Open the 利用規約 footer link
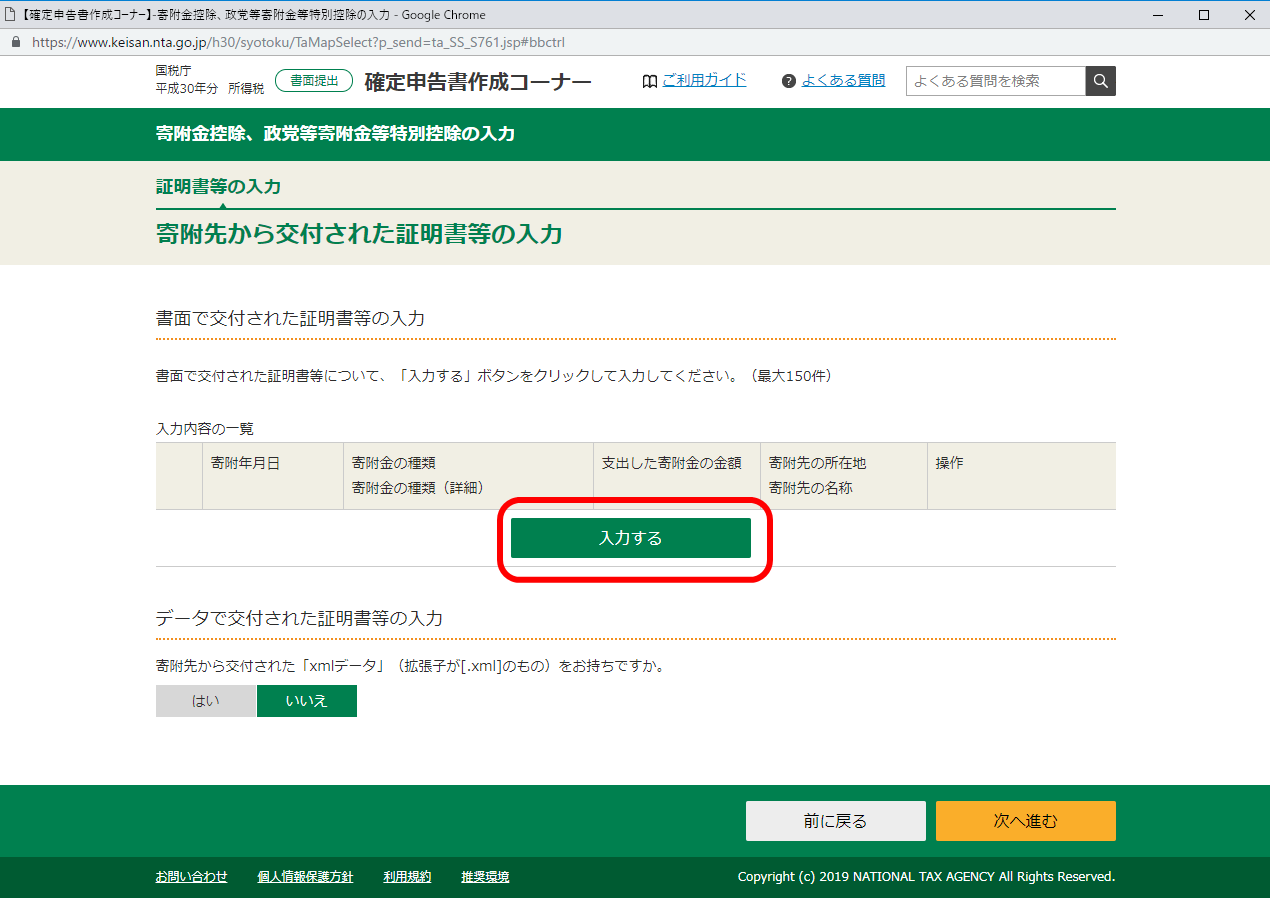This screenshot has height=900, width=1270. pyautogui.click(x=407, y=877)
